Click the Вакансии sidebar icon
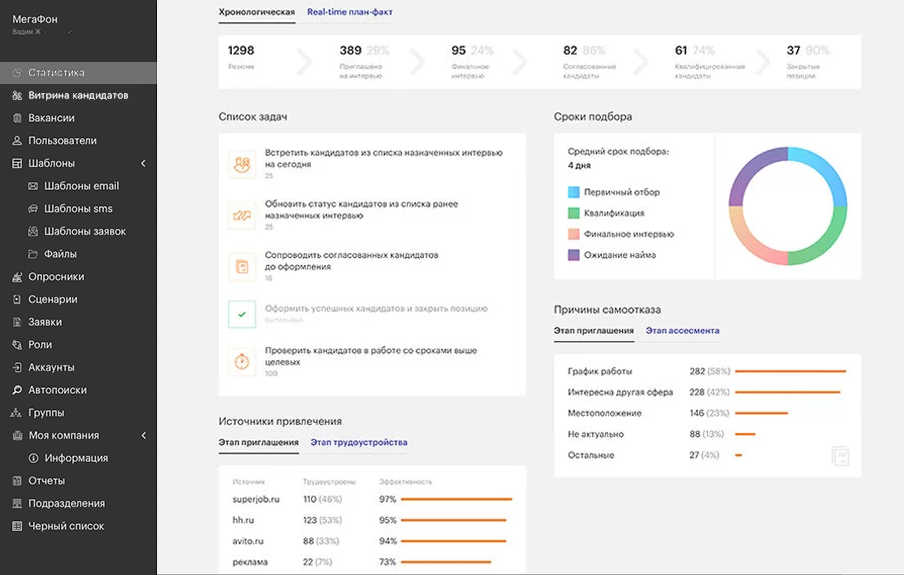The width and height of the screenshot is (904, 575). (x=17, y=118)
